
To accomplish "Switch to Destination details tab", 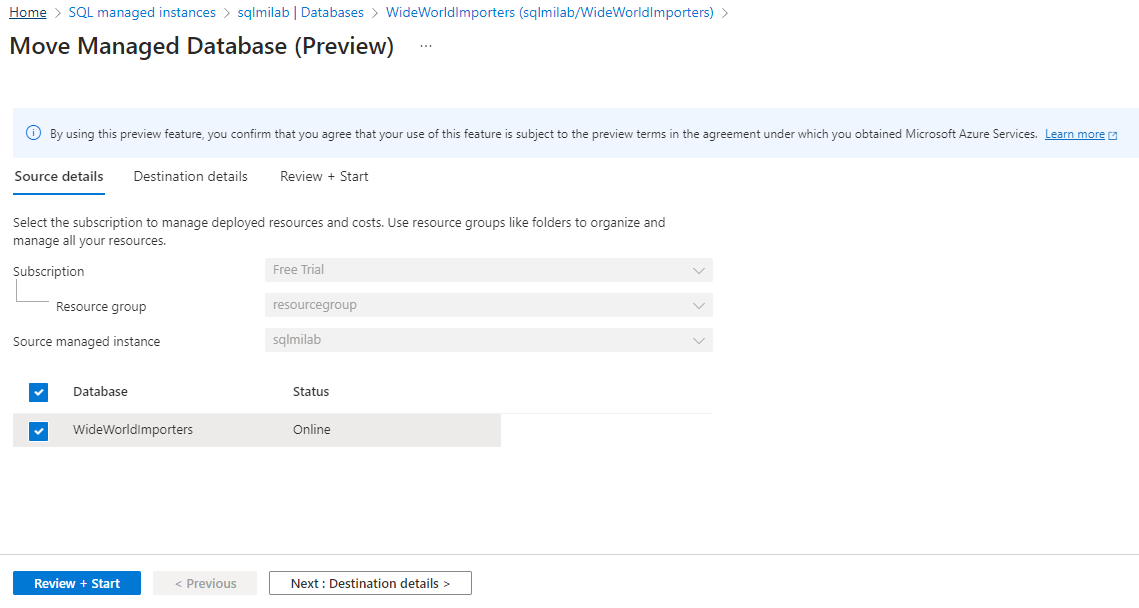I will coord(190,177).
